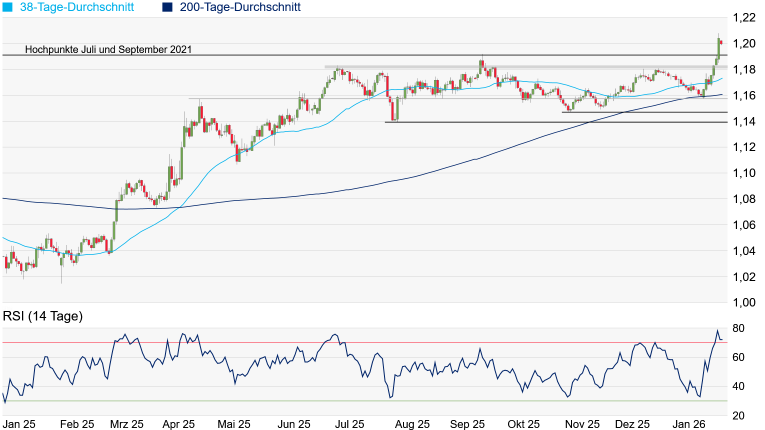The width and height of the screenshot is (765, 430).
Task: Click the 1,00 price axis value
Action: tap(743, 303)
